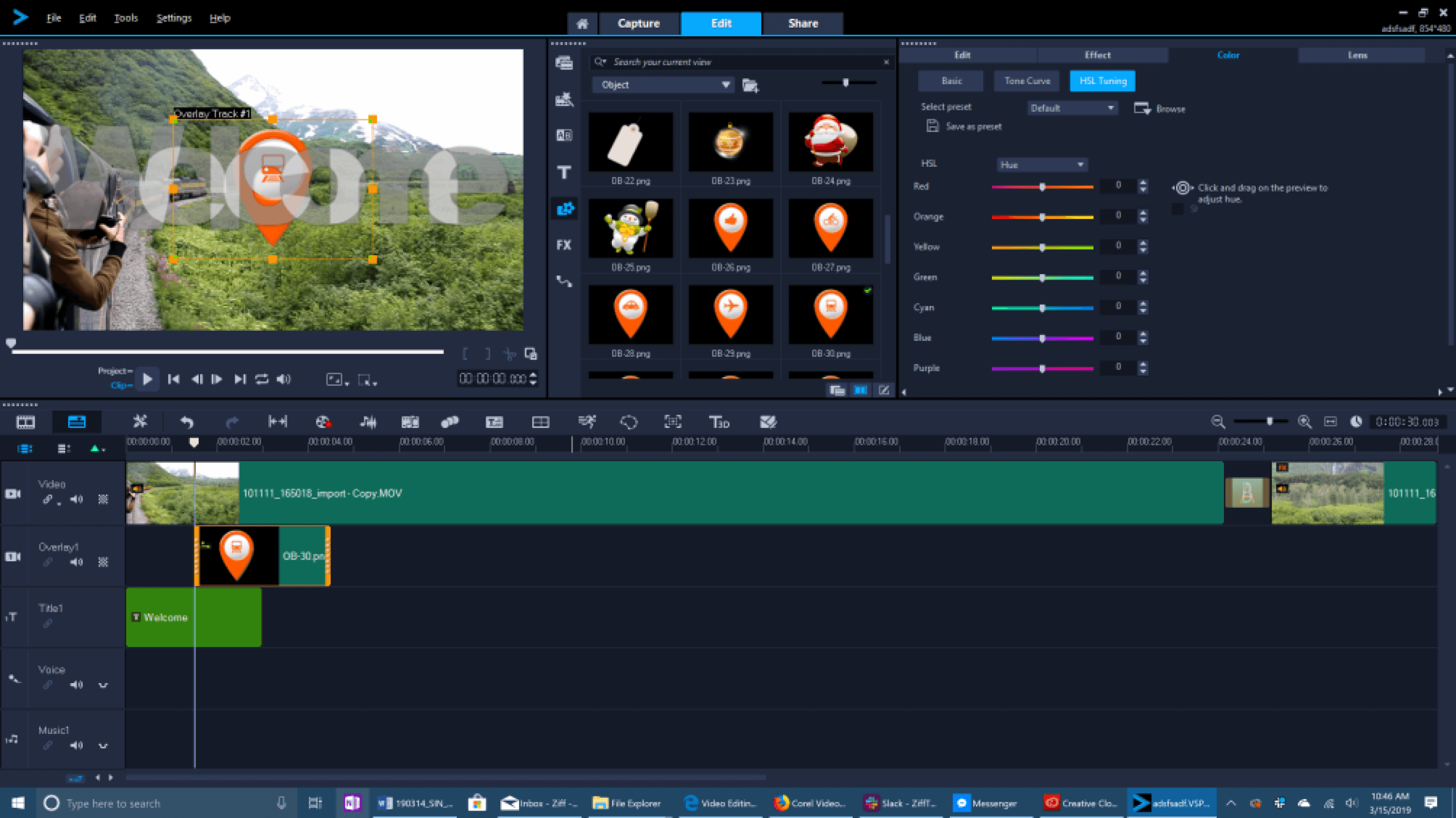1456x818 pixels.
Task: Mute the Overlay1 track audio
Action: coord(76,561)
